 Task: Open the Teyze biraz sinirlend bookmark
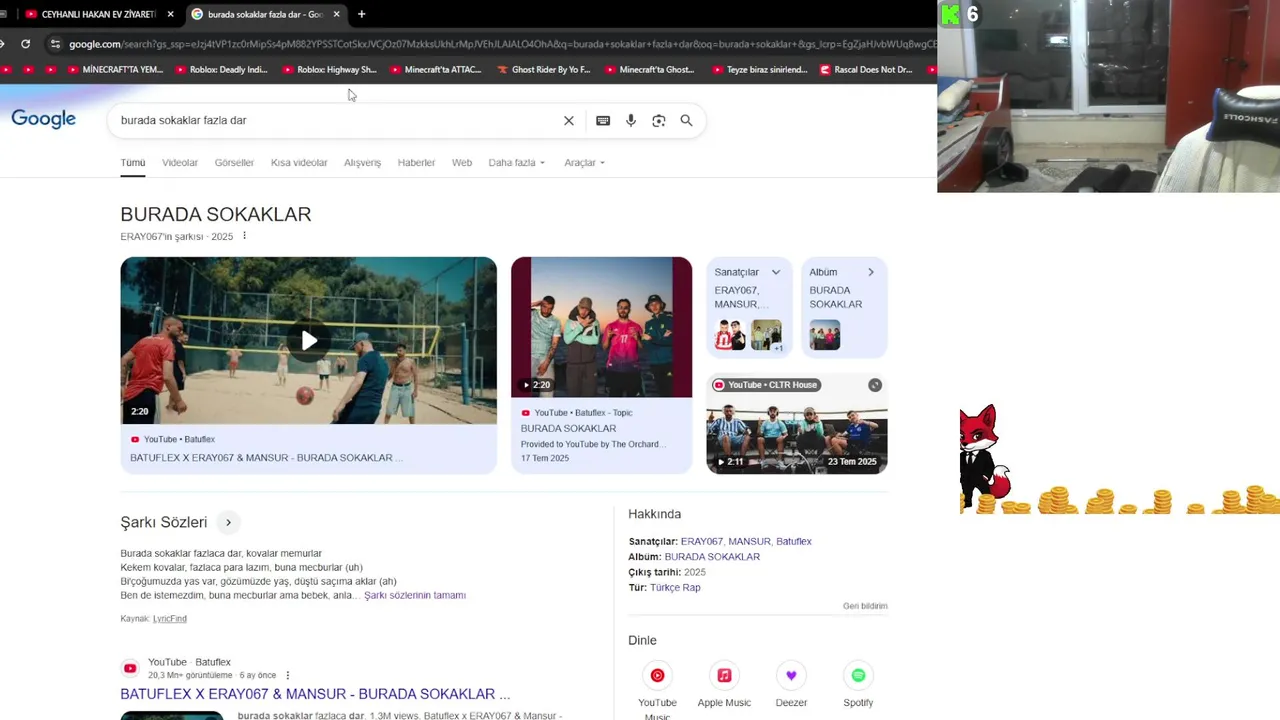coord(760,70)
